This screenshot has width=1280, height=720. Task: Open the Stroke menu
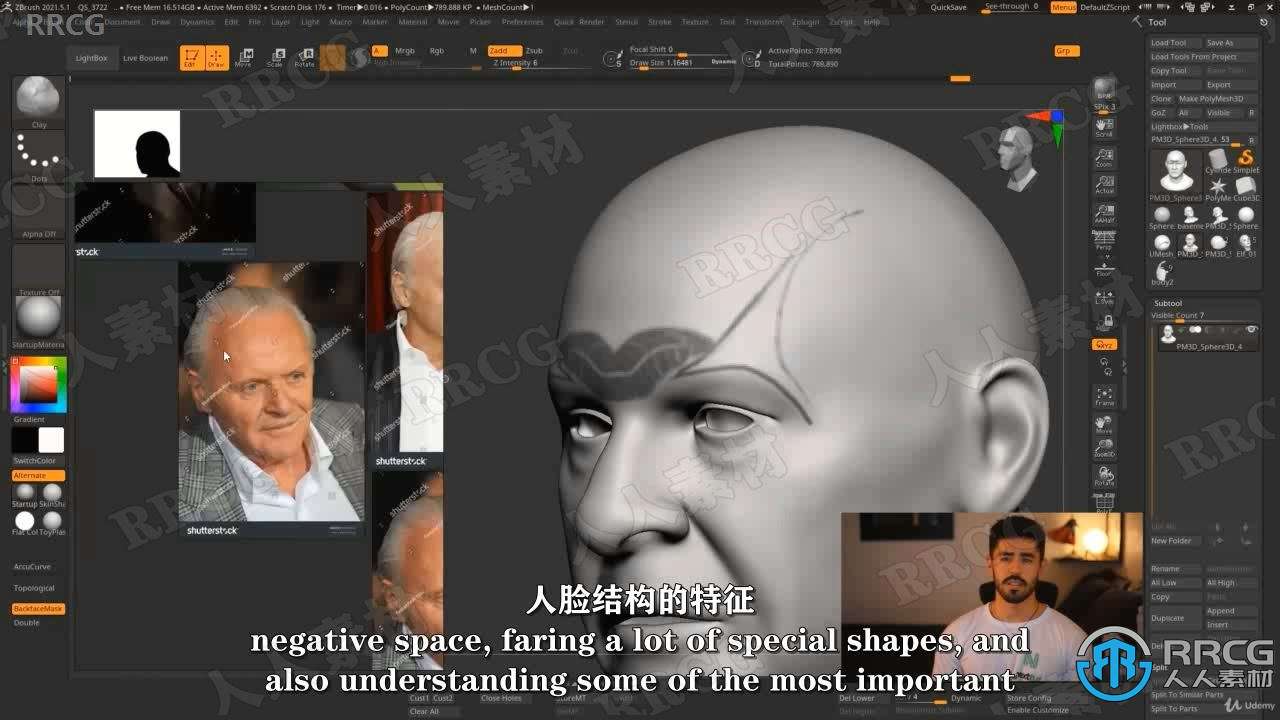tap(660, 22)
